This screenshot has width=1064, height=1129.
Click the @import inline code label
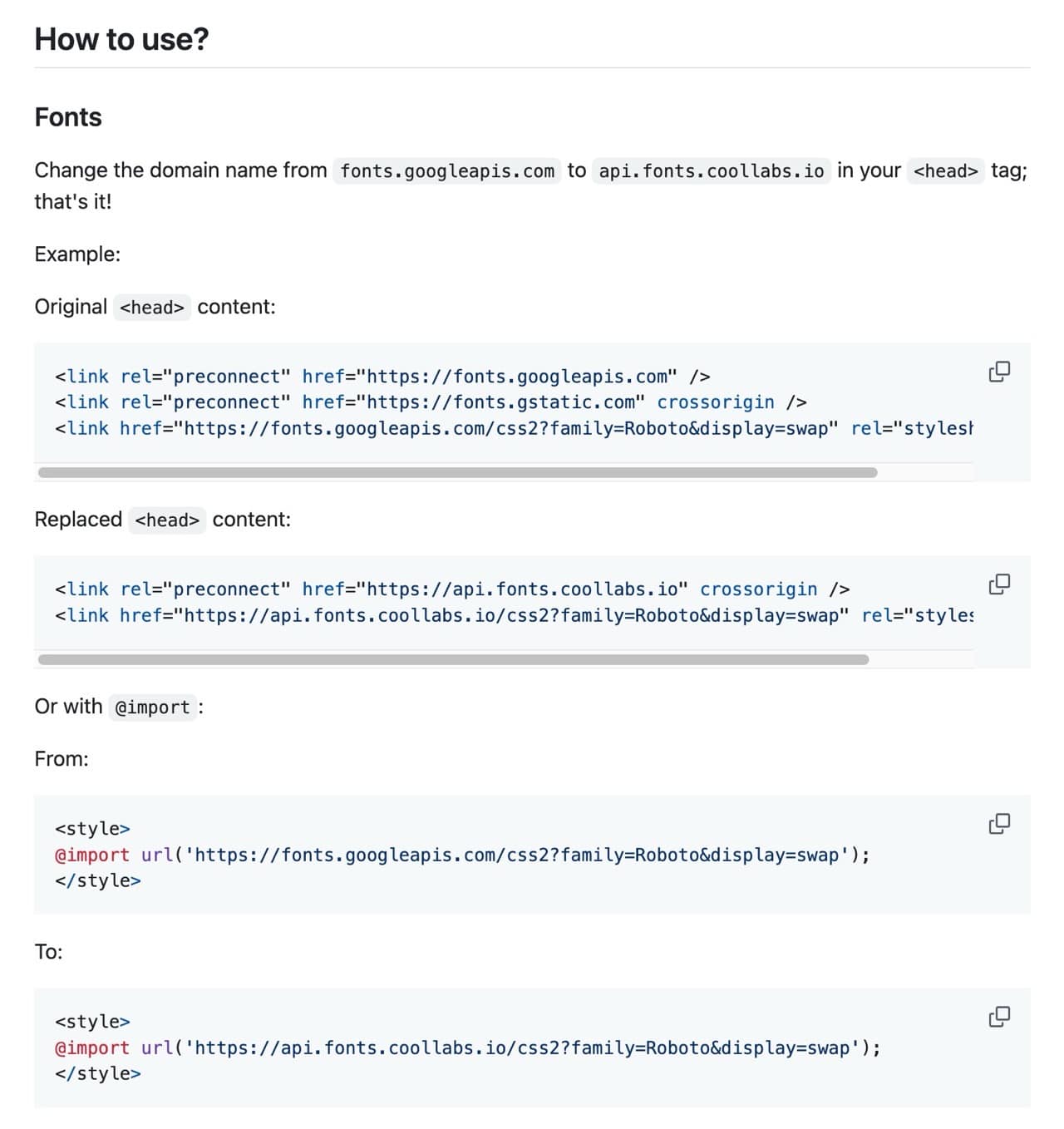tap(152, 707)
